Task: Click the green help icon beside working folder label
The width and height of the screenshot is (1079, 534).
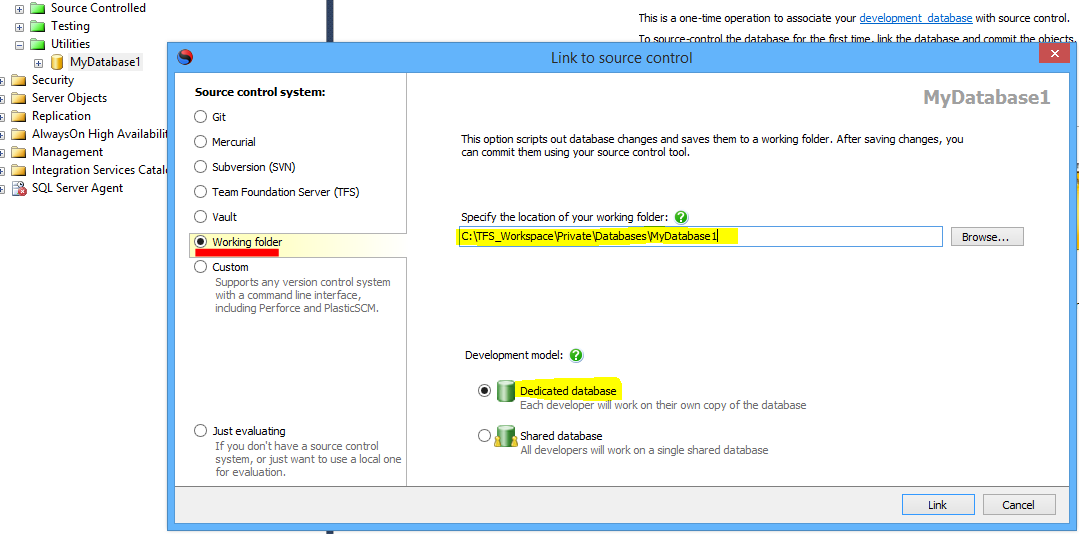Action: click(681, 217)
